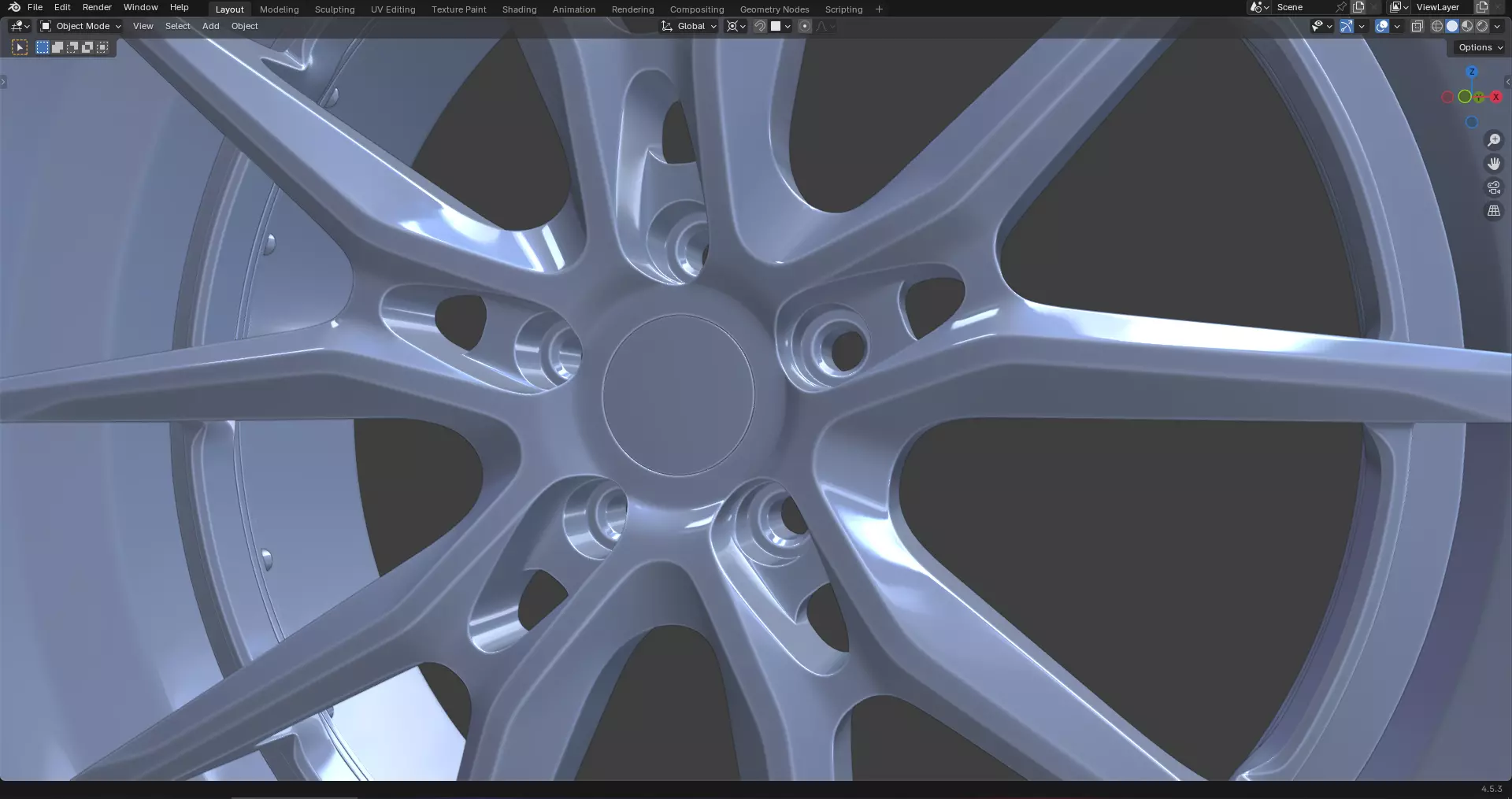Toggle X-ray mode
The width and height of the screenshot is (1512, 799).
click(x=1417, y=26)
